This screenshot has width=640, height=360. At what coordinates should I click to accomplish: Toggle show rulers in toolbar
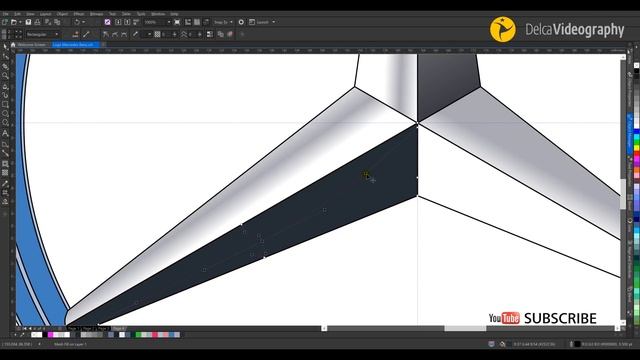[188, 22]
